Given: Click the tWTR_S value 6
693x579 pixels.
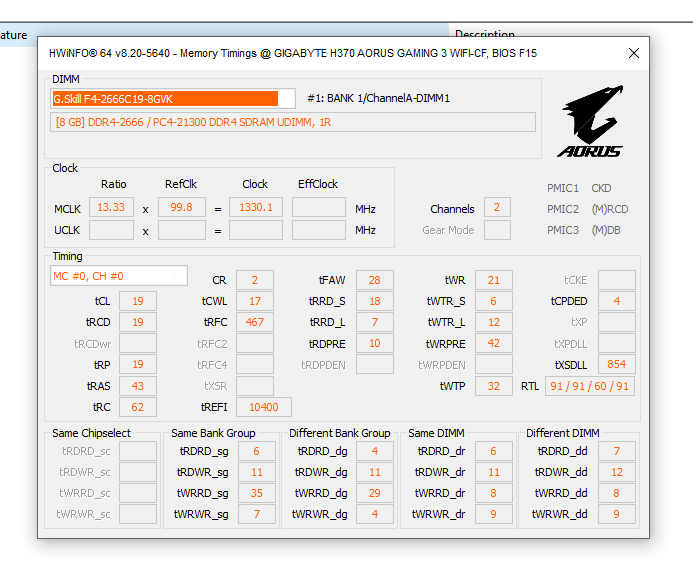Looking at the screenshot, I should [x=494, y=301].
